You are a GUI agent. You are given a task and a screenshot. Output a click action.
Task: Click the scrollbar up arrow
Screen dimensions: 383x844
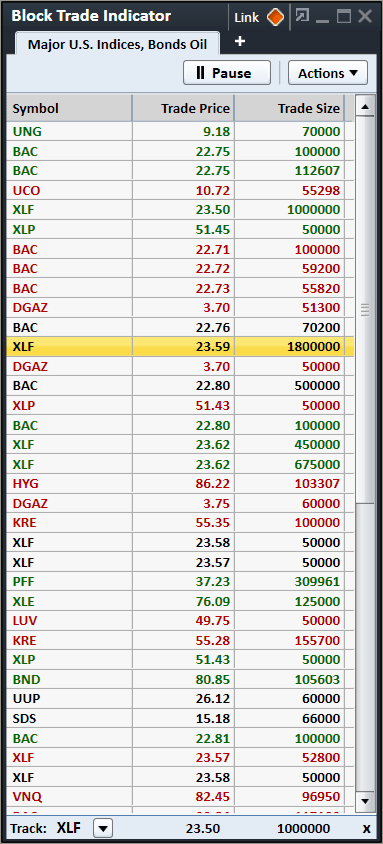click(x=365, y=107)
